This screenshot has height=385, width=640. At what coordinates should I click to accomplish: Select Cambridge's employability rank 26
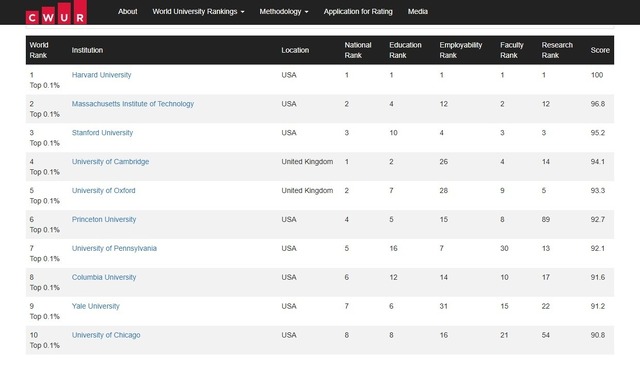[x=444, y=162]
